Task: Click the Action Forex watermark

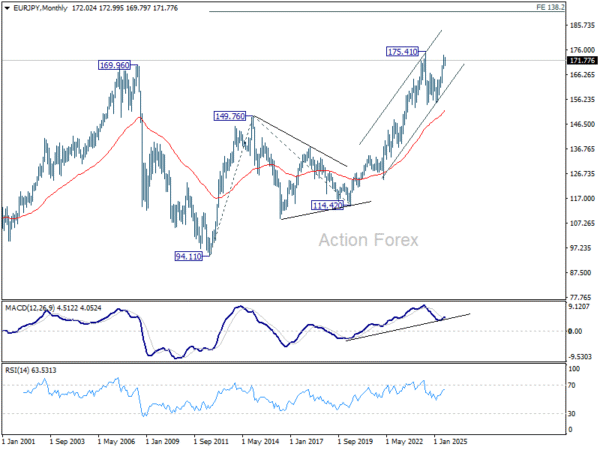Action: click(368, 240)
